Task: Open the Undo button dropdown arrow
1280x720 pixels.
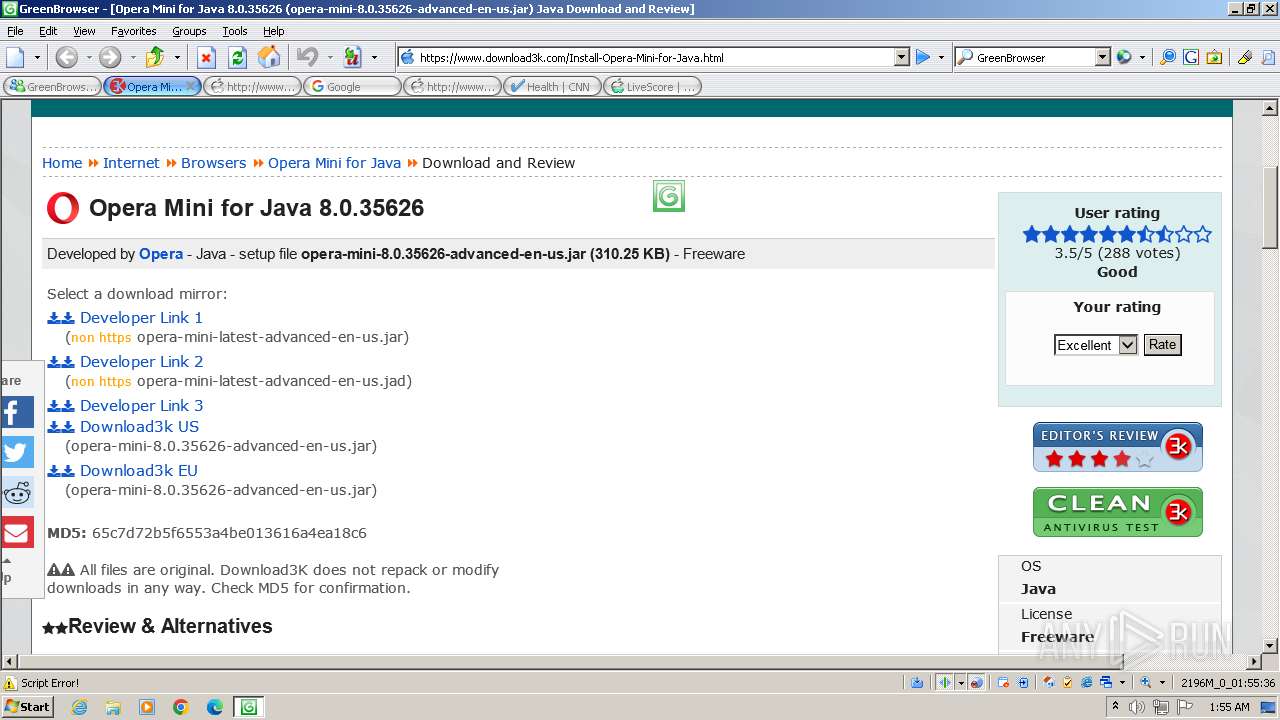Action: 329,57
